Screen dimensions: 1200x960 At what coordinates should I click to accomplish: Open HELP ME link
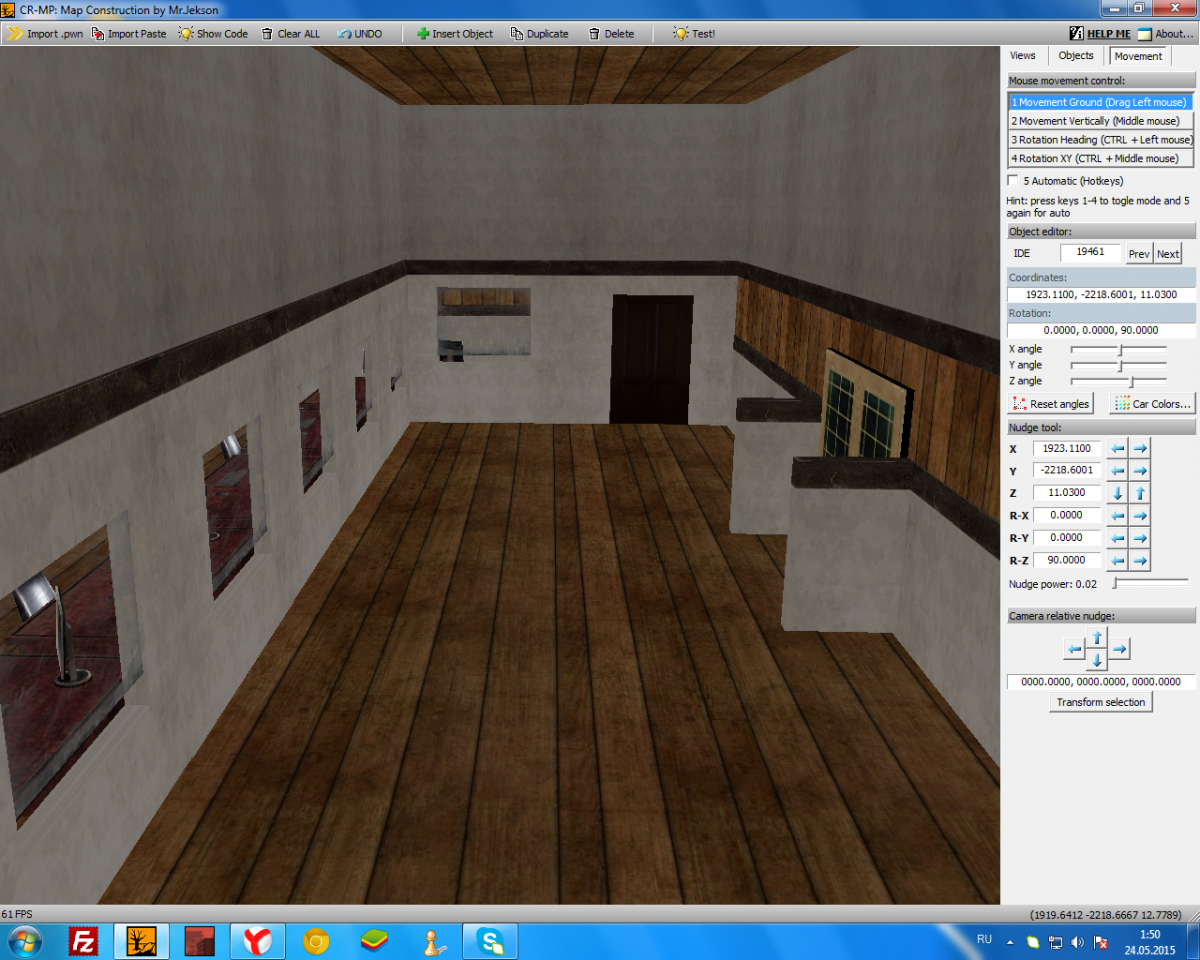pyautogui.click(x=1100, y=33)
